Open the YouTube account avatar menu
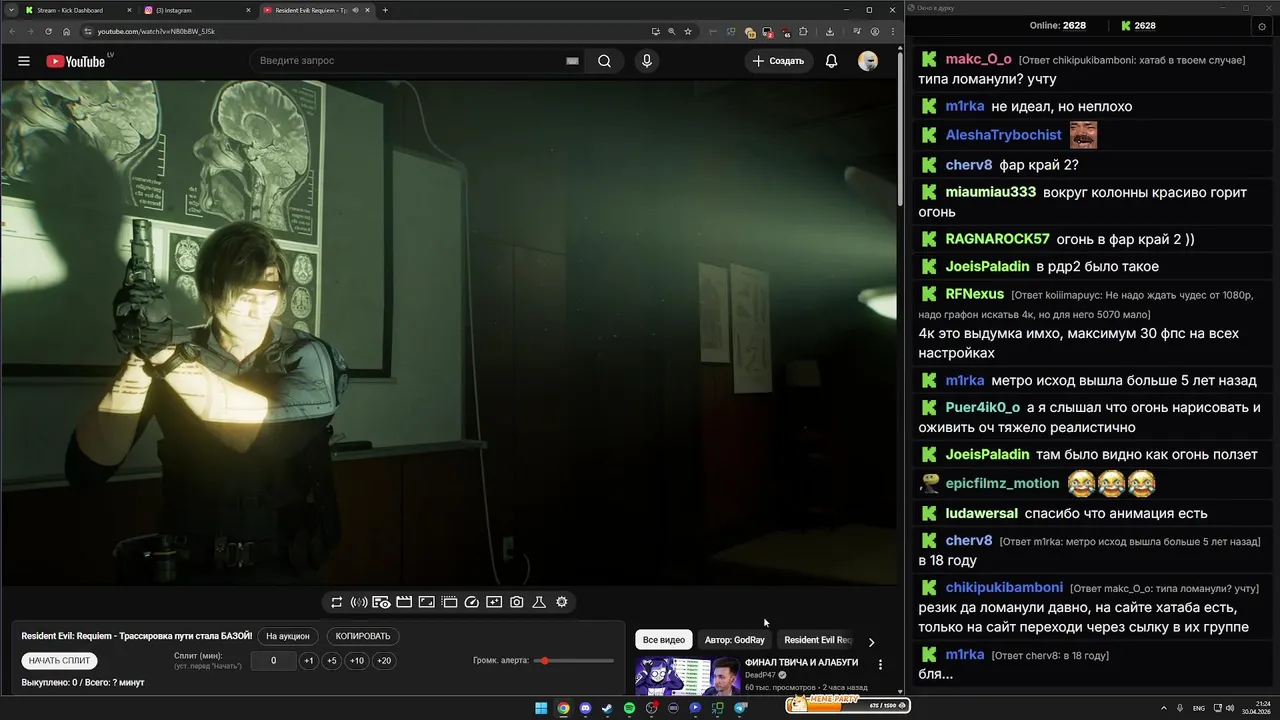 (868, 61)
